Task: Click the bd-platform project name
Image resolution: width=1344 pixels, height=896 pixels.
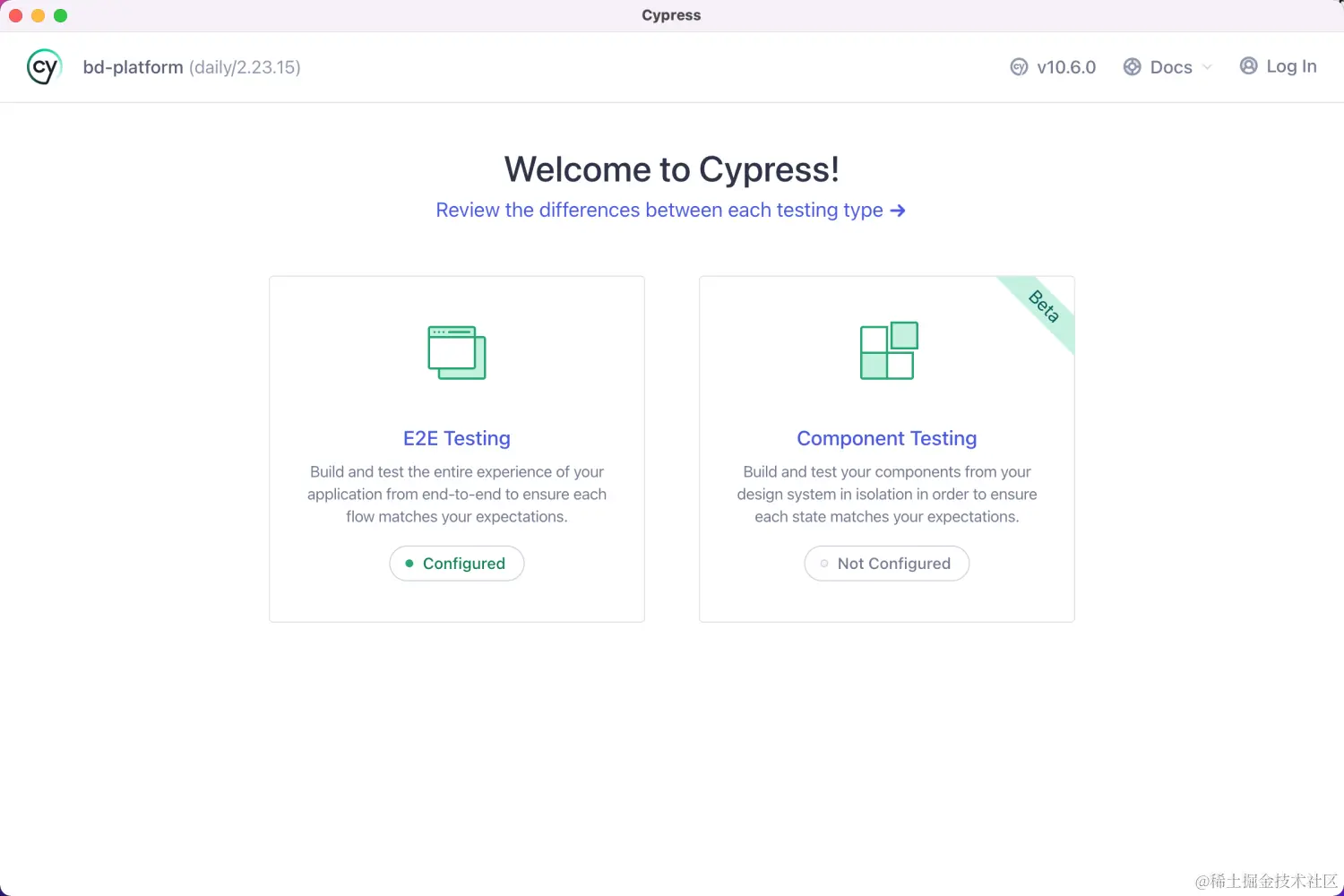Action: tap(133, 67)
